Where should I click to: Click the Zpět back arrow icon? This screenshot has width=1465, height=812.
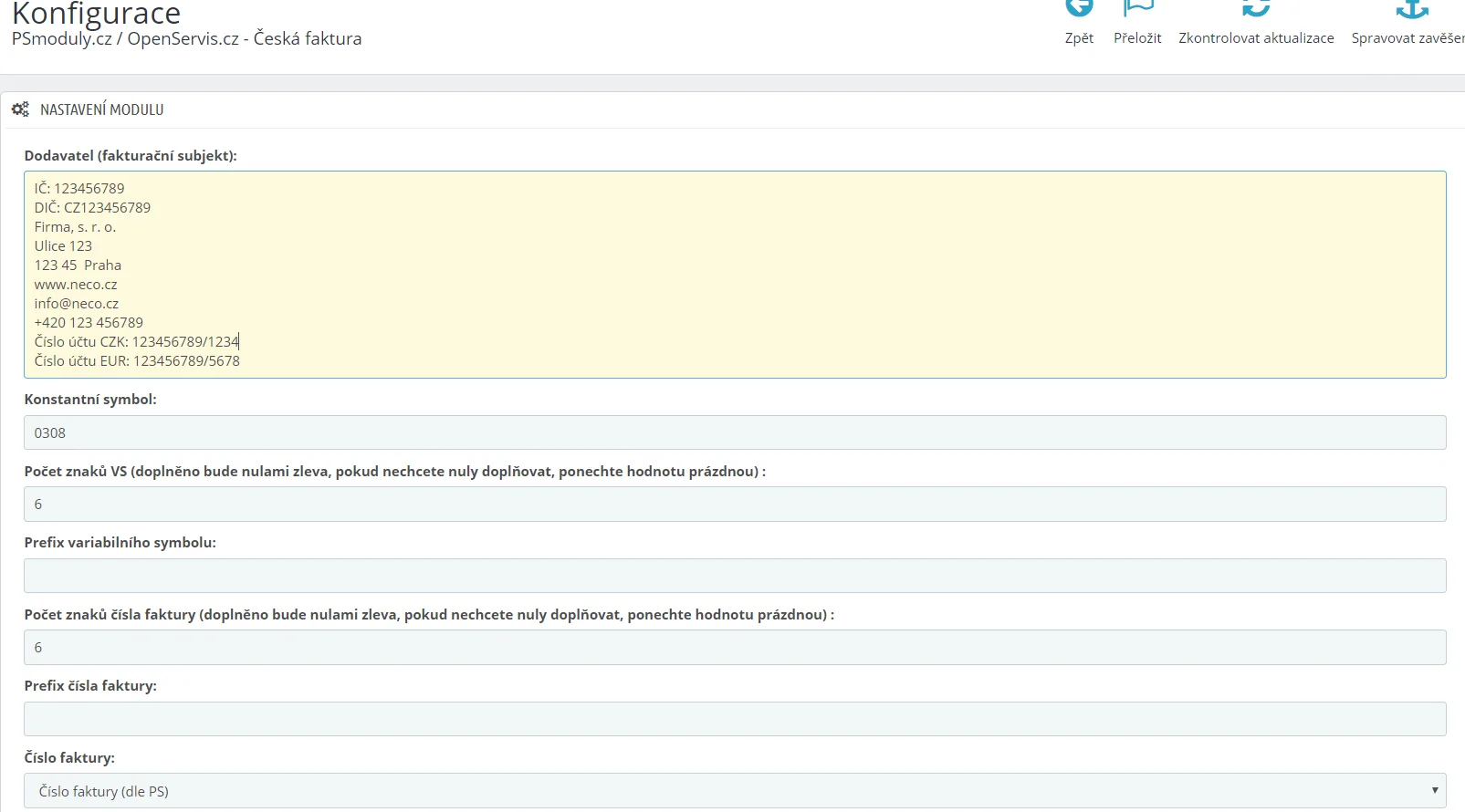[x=1079, y=8]
